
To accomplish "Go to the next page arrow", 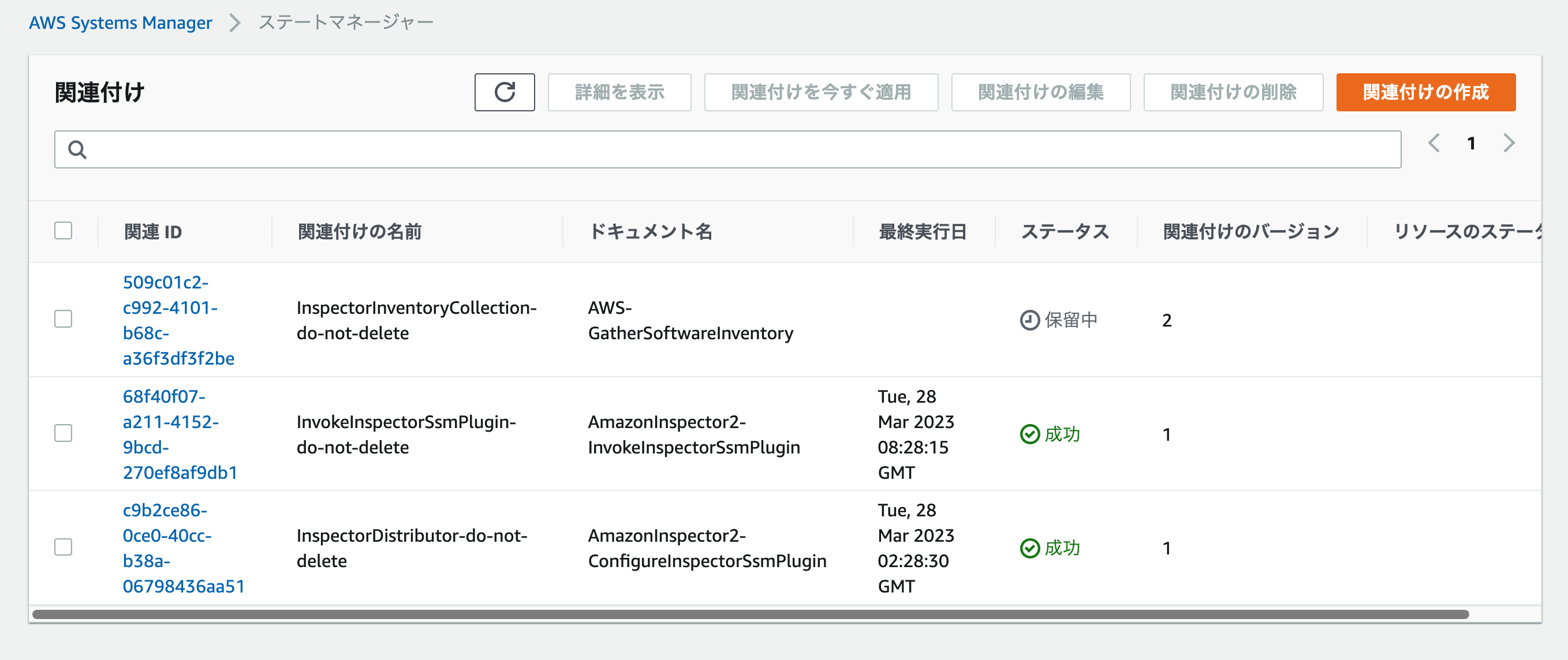I will pos(1509,144).
